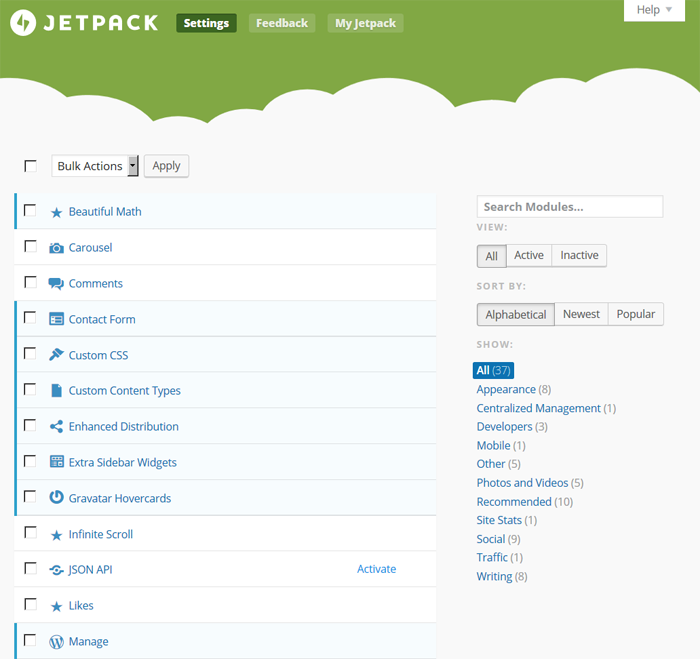Click the Custom Content Types document icon
The image size is (700, 659).
(56, 391)
